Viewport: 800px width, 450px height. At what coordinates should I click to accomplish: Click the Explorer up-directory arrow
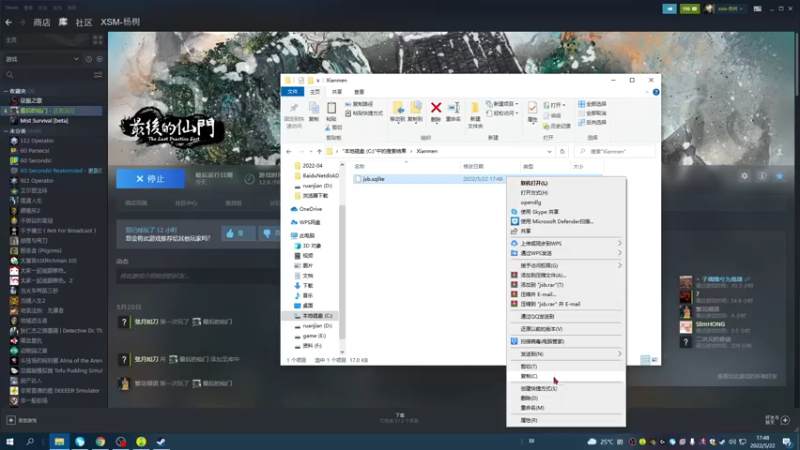tap(319, 152)
